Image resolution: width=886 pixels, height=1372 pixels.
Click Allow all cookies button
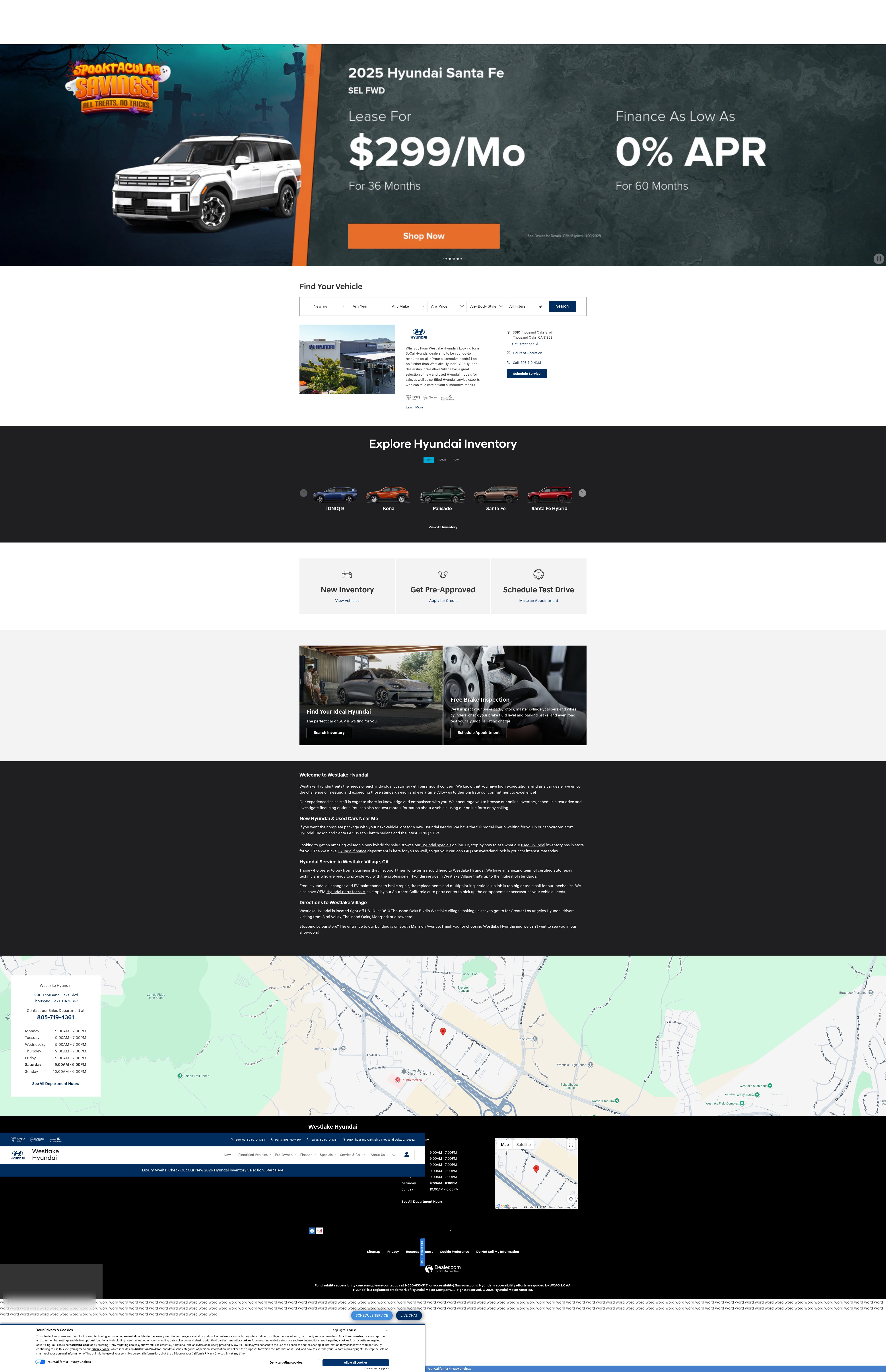click(x=356, y=1362)
